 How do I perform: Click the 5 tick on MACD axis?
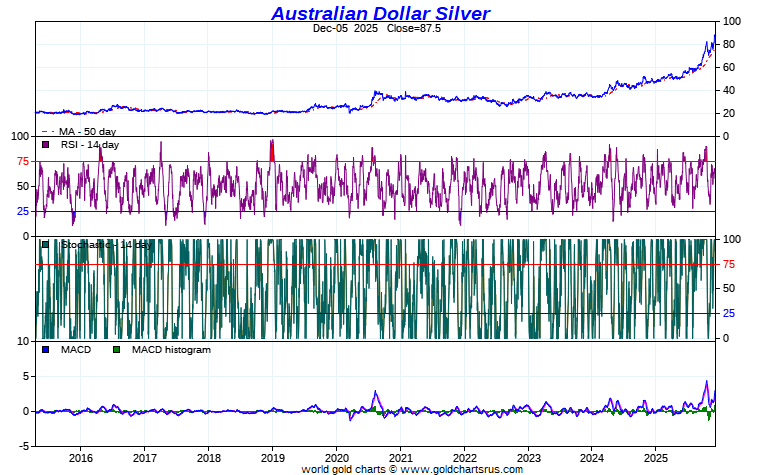26,377
